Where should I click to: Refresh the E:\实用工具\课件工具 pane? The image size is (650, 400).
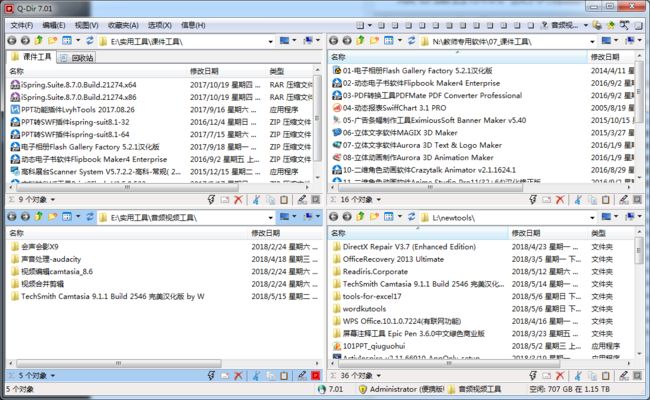point(90,41)
